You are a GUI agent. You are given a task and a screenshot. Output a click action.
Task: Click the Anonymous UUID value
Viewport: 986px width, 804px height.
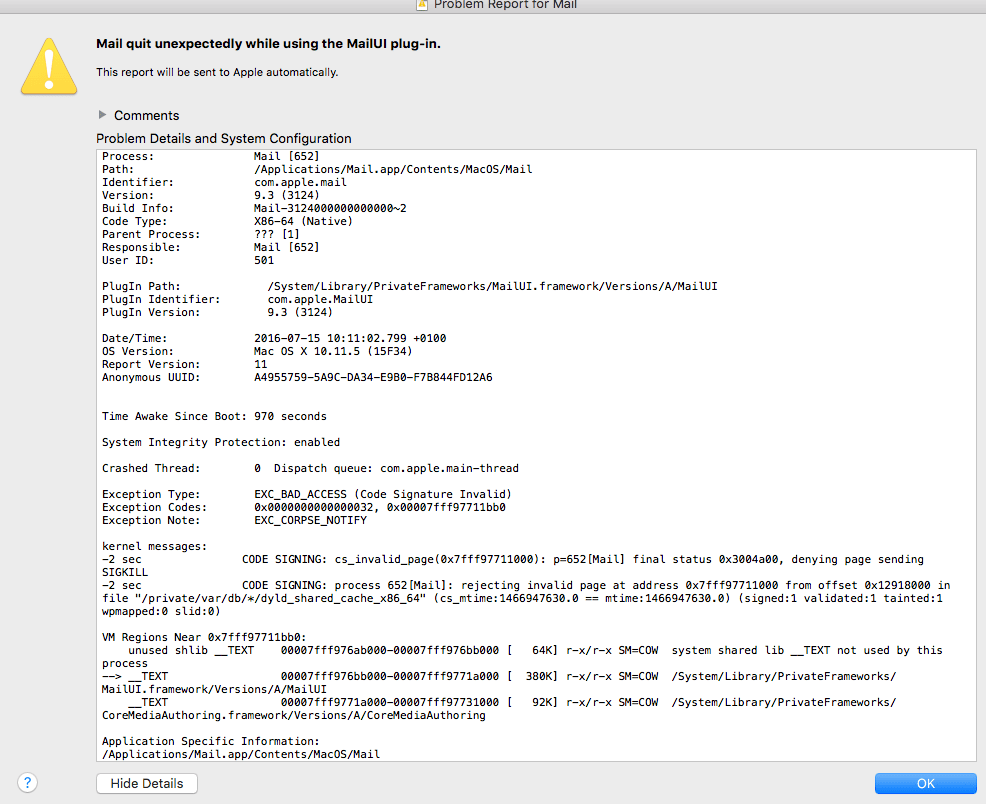pos(373,377)
